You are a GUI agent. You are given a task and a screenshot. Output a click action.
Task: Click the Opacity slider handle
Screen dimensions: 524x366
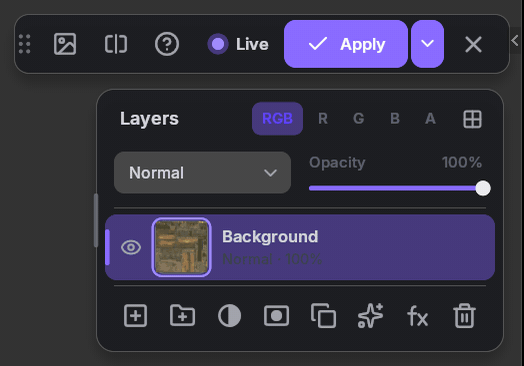tap(483, 188)
